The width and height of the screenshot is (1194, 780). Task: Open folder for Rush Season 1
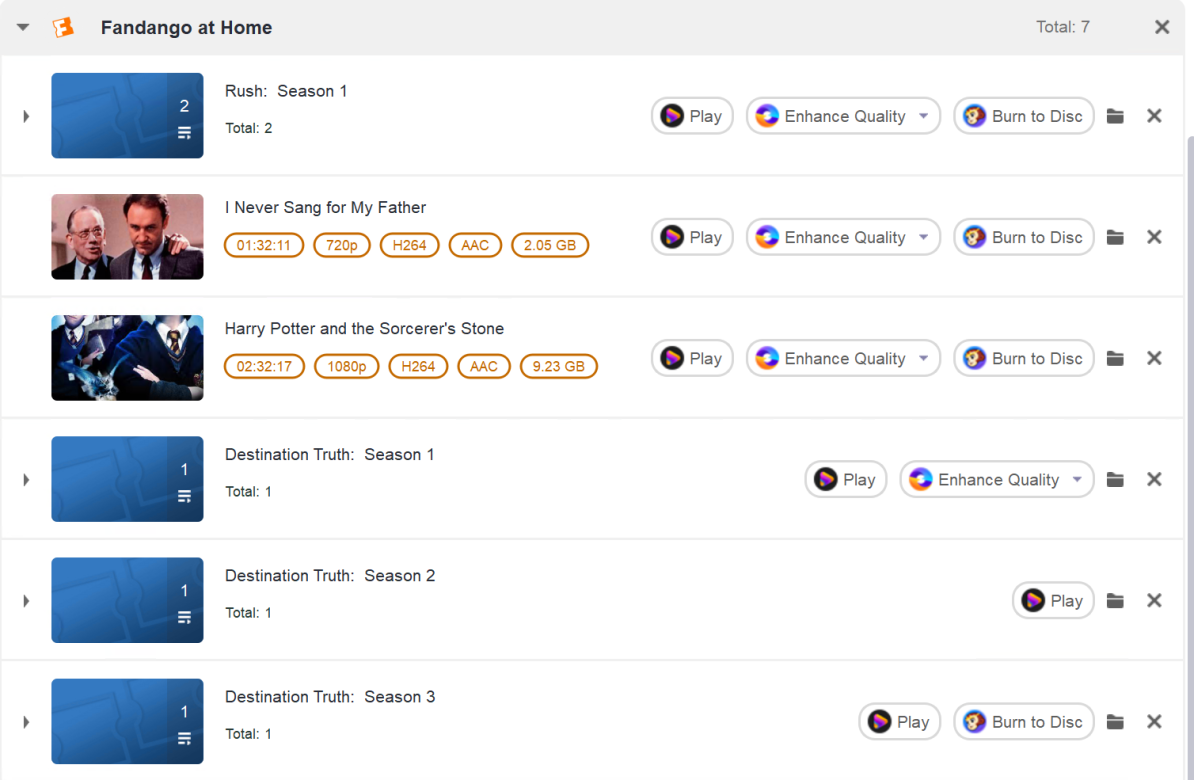1116,116
